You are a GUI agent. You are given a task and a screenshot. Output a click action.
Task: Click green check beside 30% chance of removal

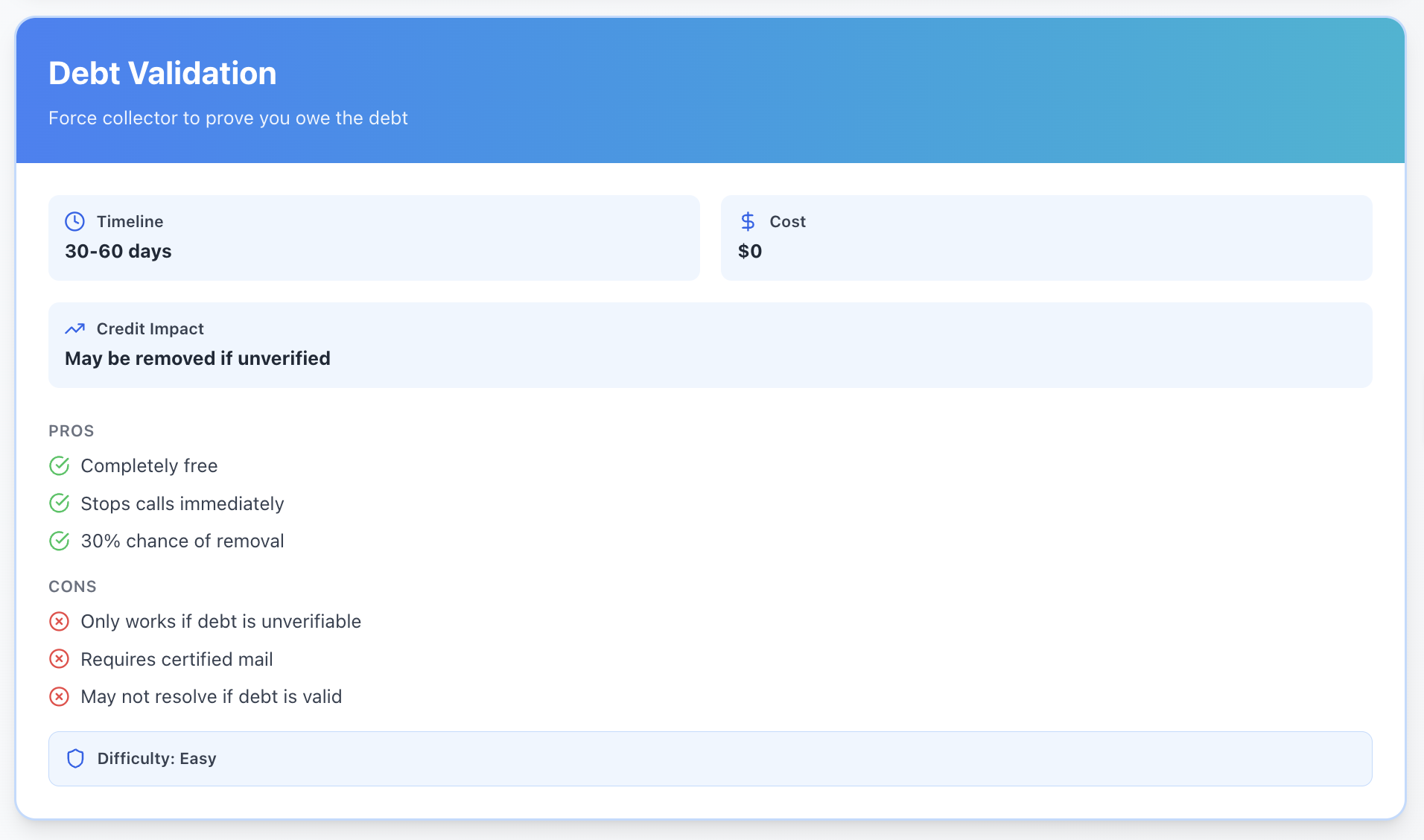(x=59, y=541)
